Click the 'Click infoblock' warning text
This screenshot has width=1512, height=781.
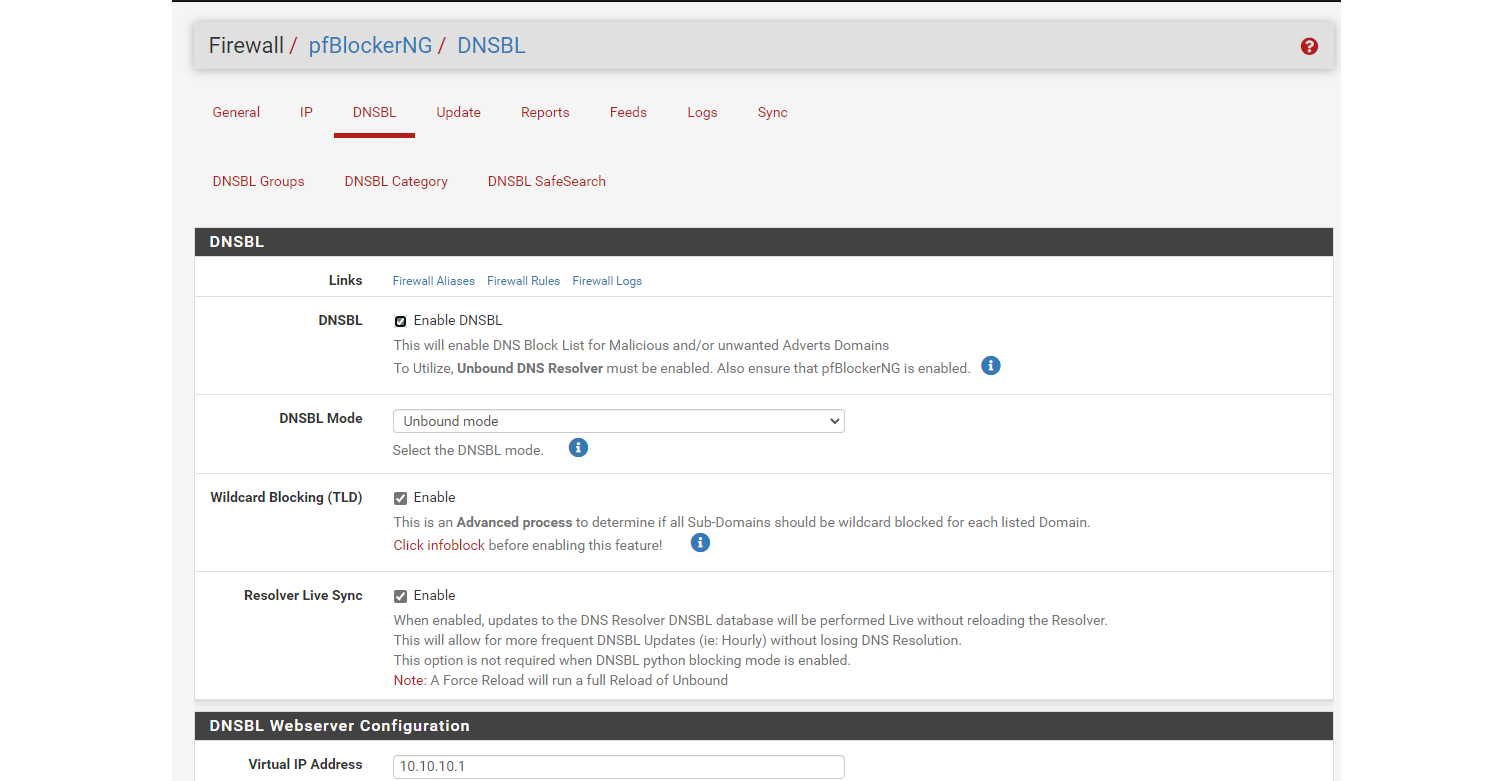point(439,545)
